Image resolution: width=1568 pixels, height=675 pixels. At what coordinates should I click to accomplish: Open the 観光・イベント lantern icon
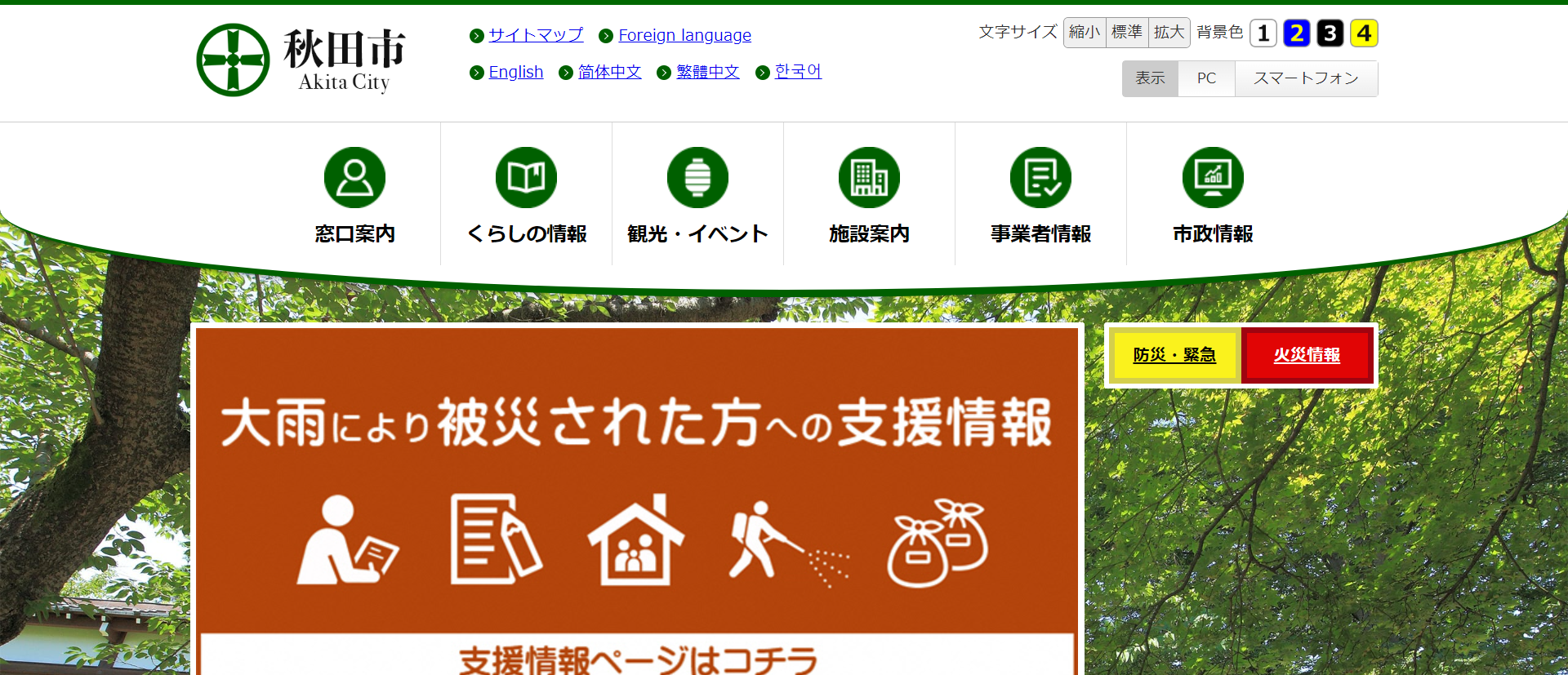(x=697, y=177)
